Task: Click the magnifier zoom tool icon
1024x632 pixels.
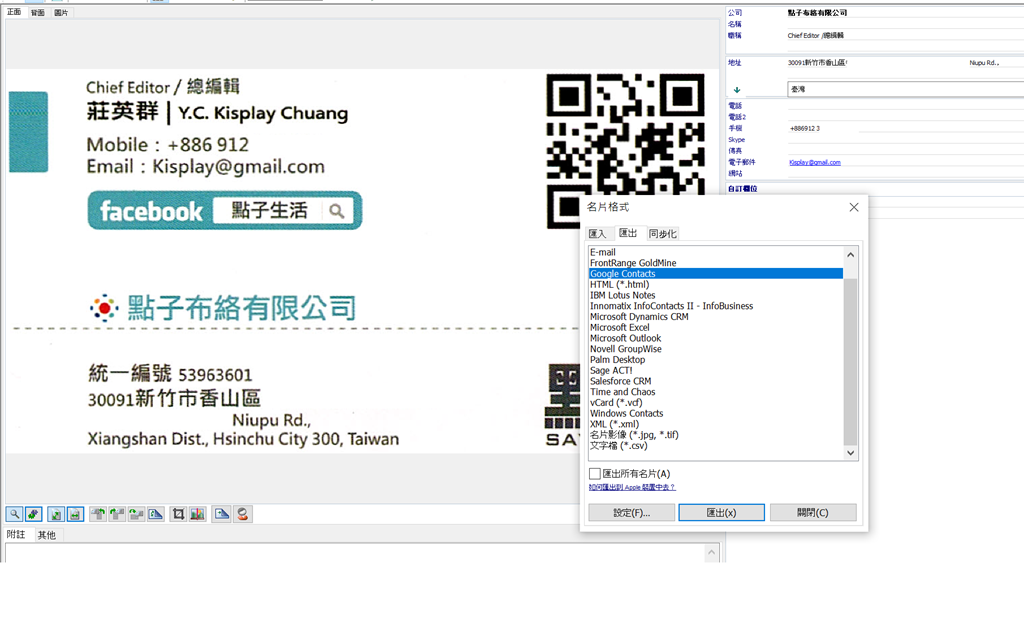Action: [x=15, y=514]
